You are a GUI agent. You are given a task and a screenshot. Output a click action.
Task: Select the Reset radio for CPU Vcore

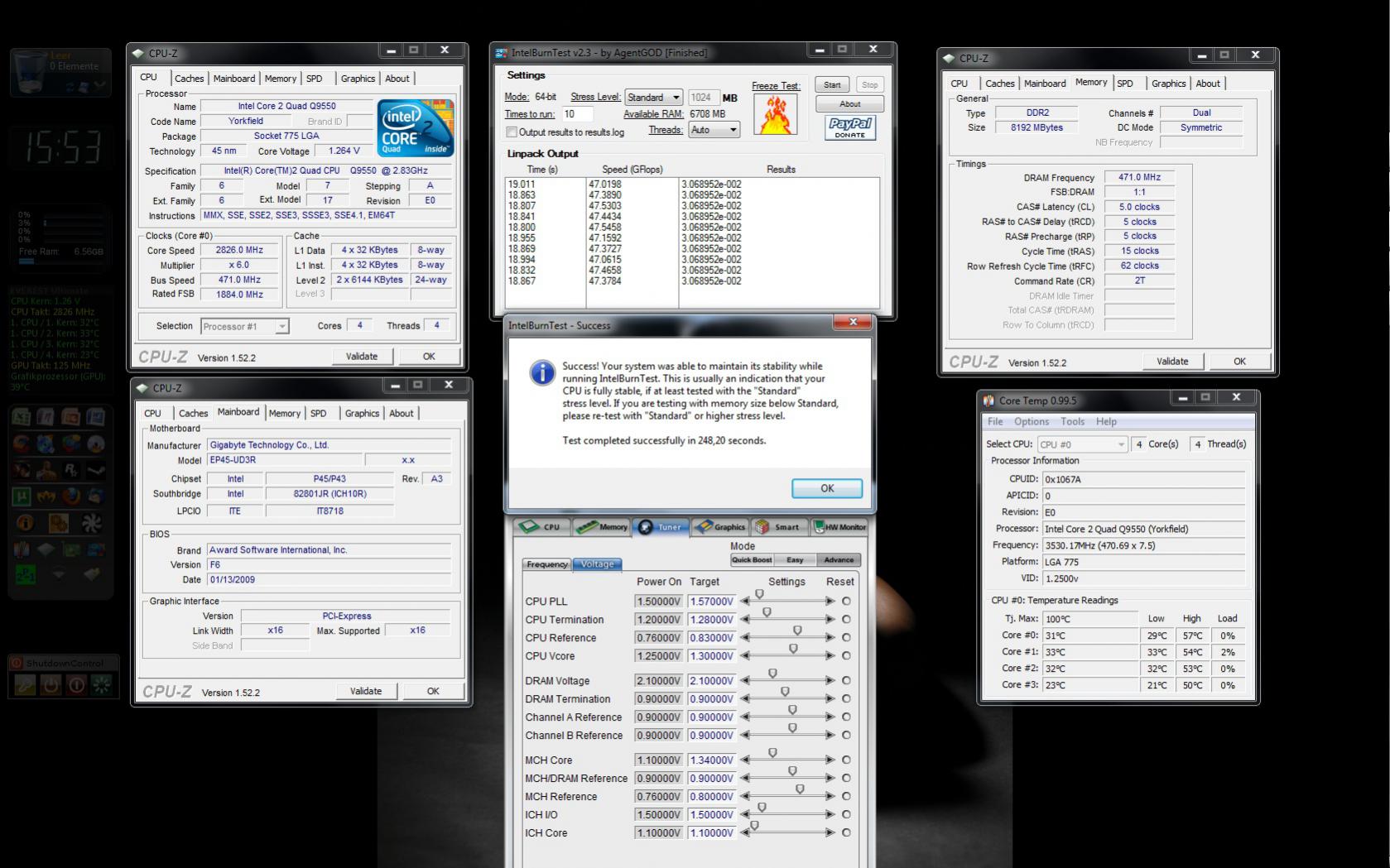click(846, 656)
